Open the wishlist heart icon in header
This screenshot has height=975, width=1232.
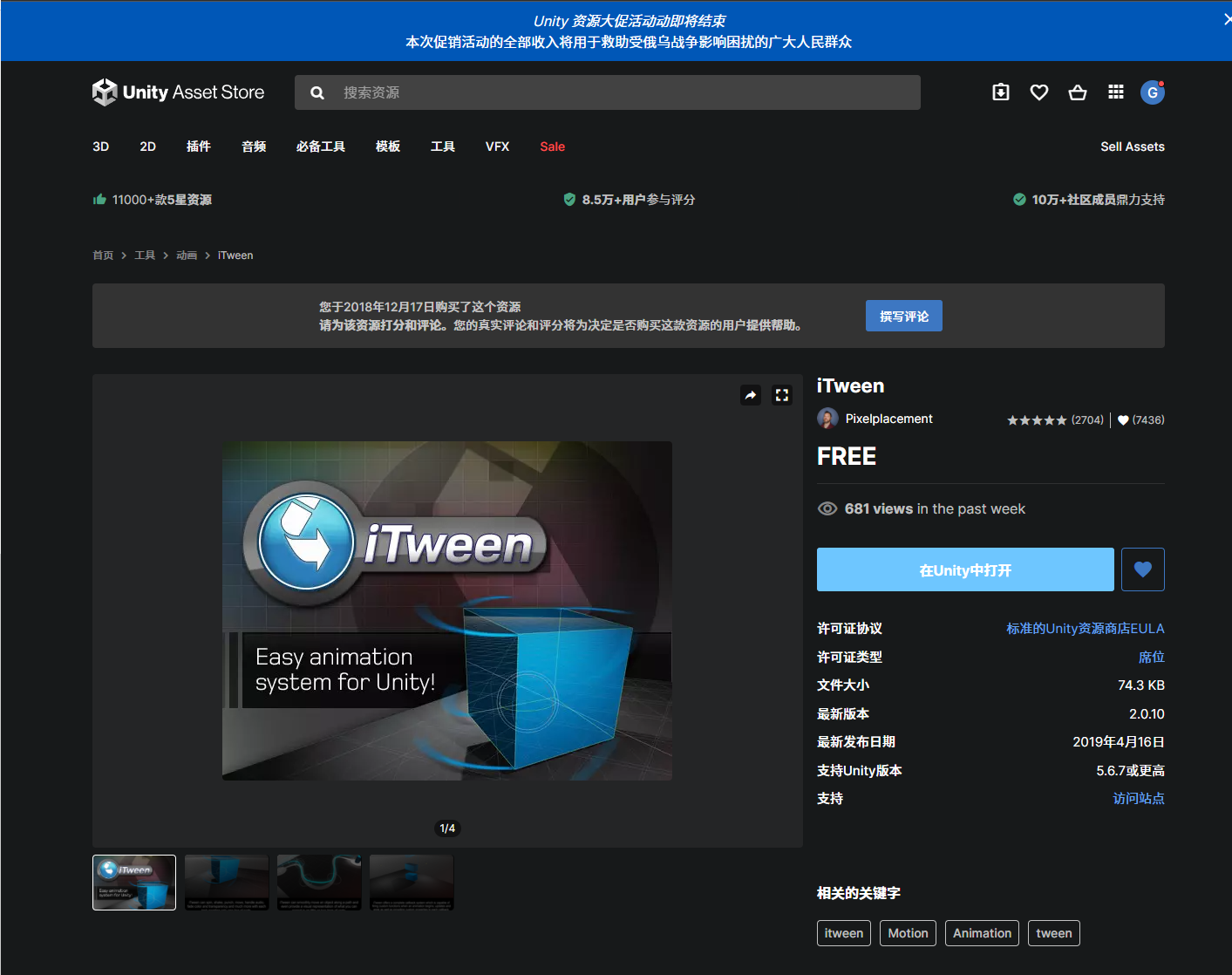click(x=1038, y=92)
